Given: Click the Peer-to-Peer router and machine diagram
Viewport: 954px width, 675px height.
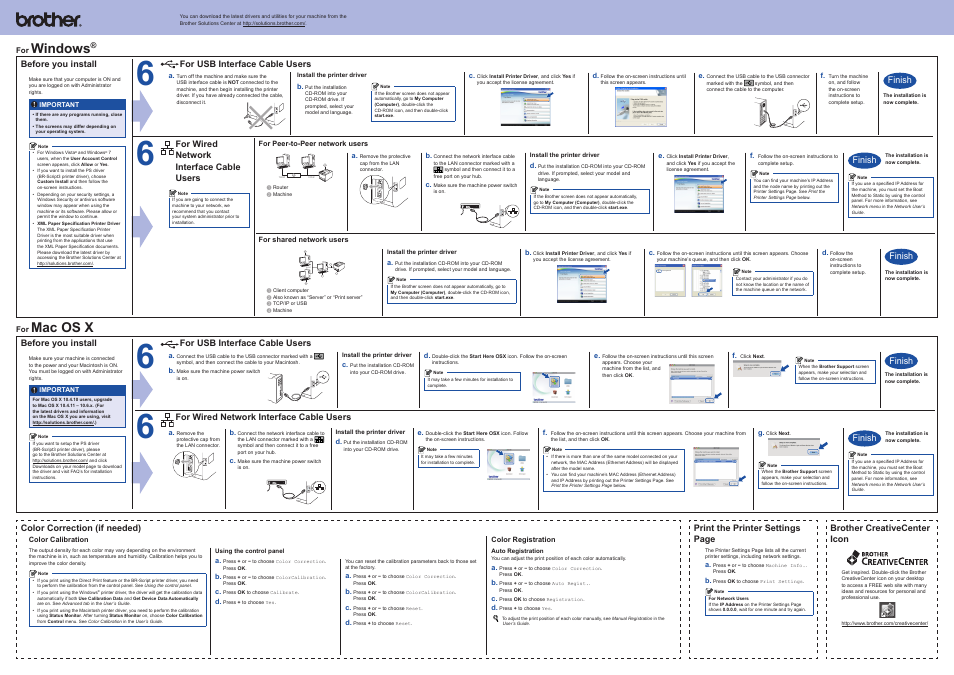Looking at the screenshot, I should point(305,166).
